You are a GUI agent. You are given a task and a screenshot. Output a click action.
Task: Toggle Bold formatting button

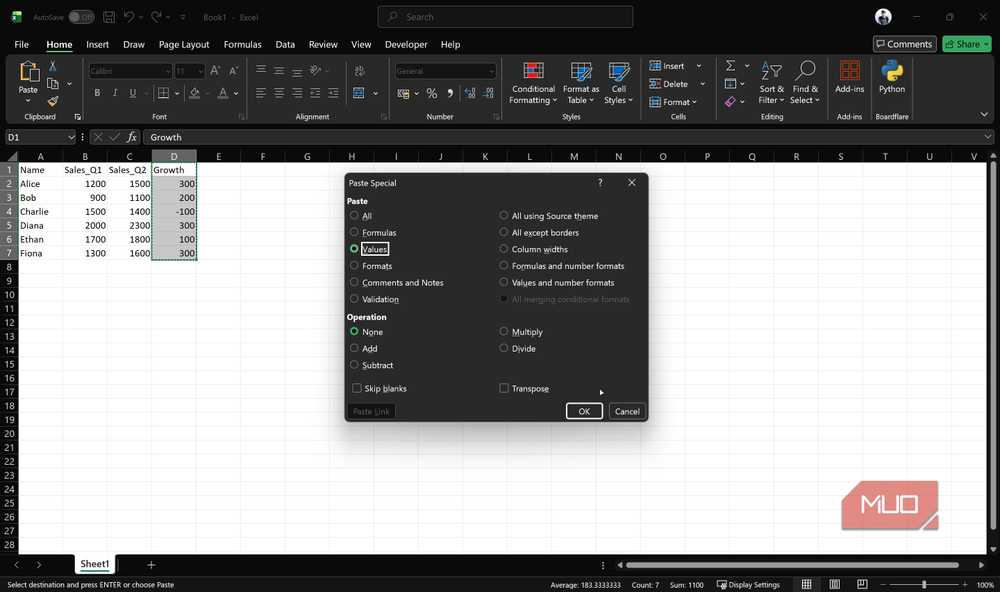tap(97, 93)
